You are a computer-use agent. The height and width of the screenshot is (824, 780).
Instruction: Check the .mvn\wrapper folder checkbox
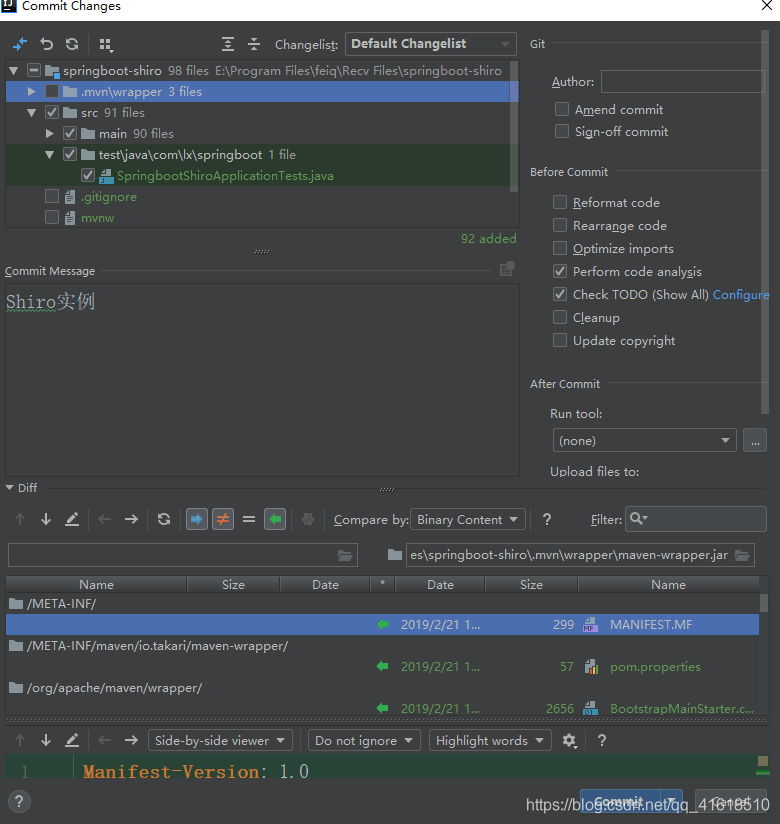click(x=52, y=91)
